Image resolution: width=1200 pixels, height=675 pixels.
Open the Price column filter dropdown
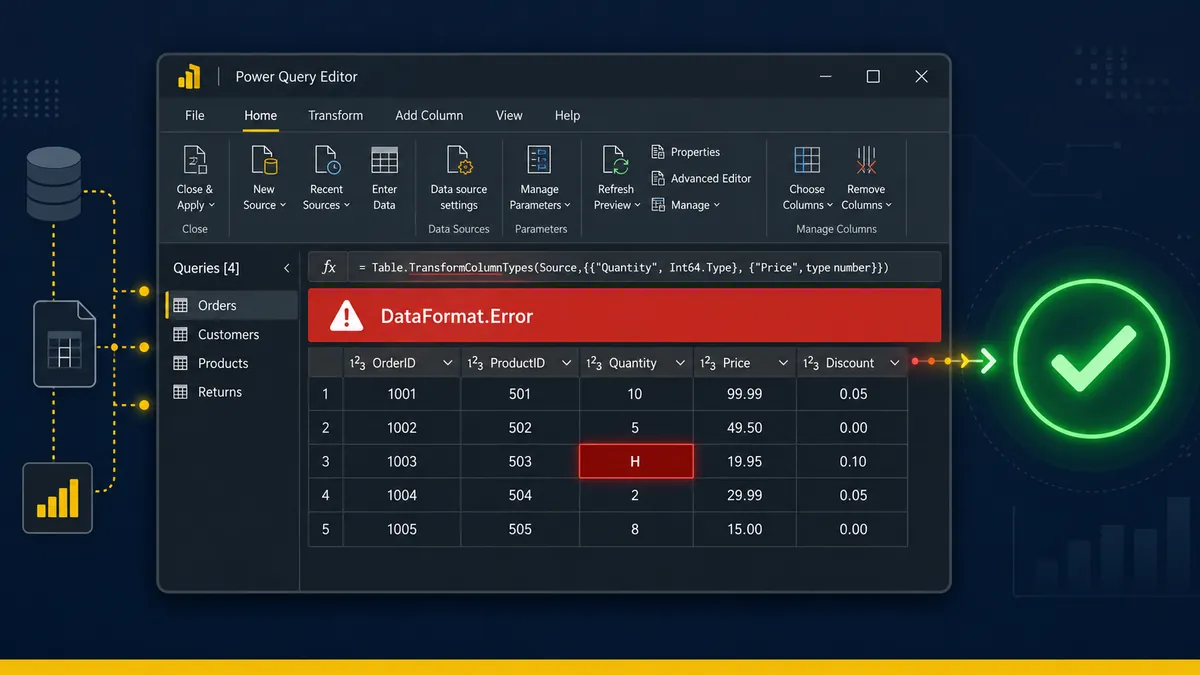pyautogui.click(x=783, y=363)
